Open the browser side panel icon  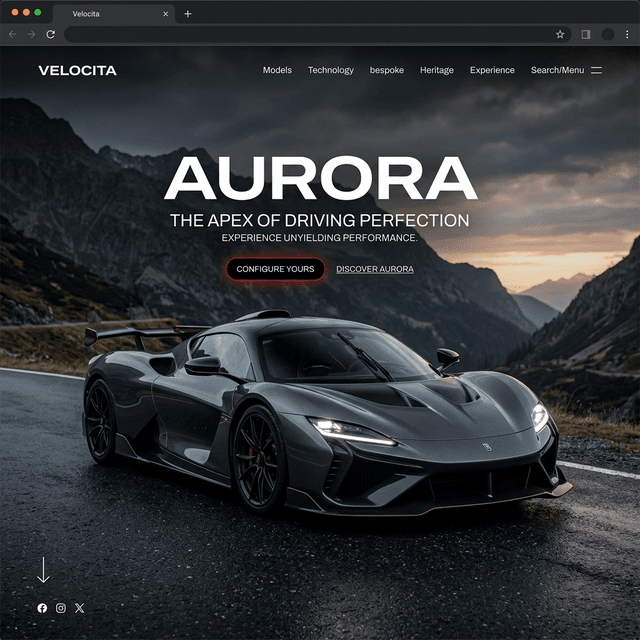pos(586,34)
